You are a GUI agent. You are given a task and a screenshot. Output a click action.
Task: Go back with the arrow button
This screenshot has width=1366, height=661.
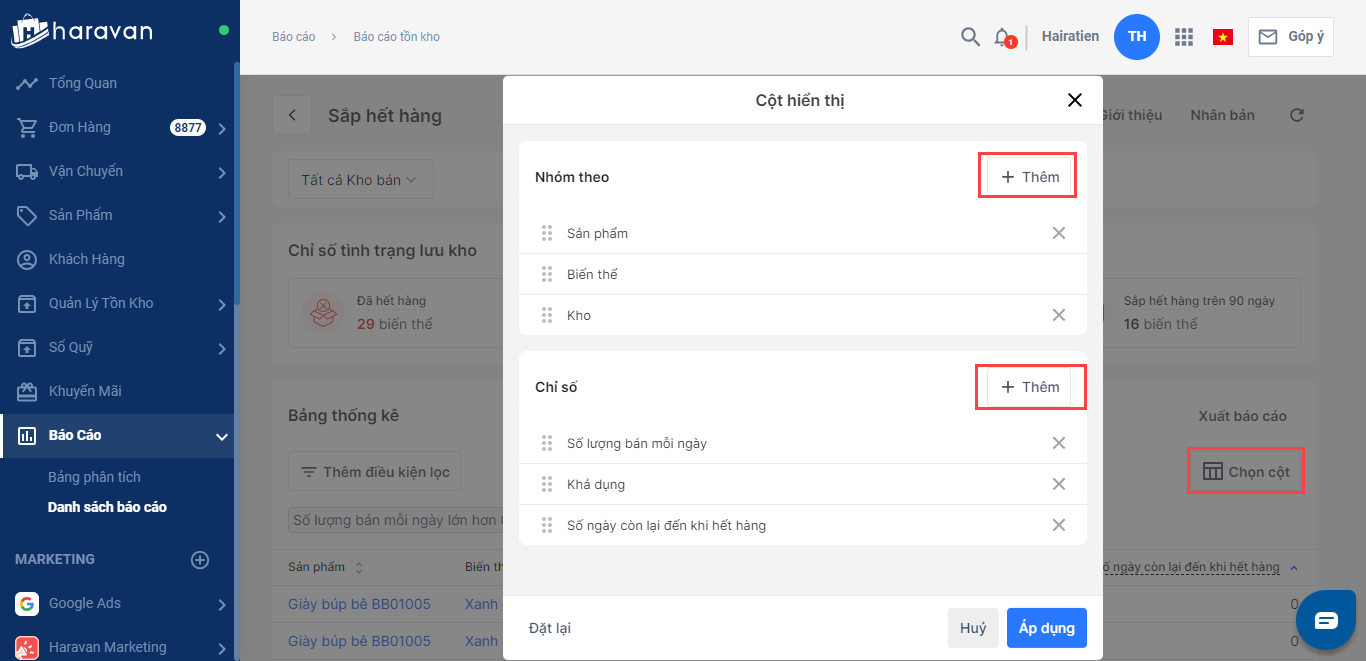292,115
